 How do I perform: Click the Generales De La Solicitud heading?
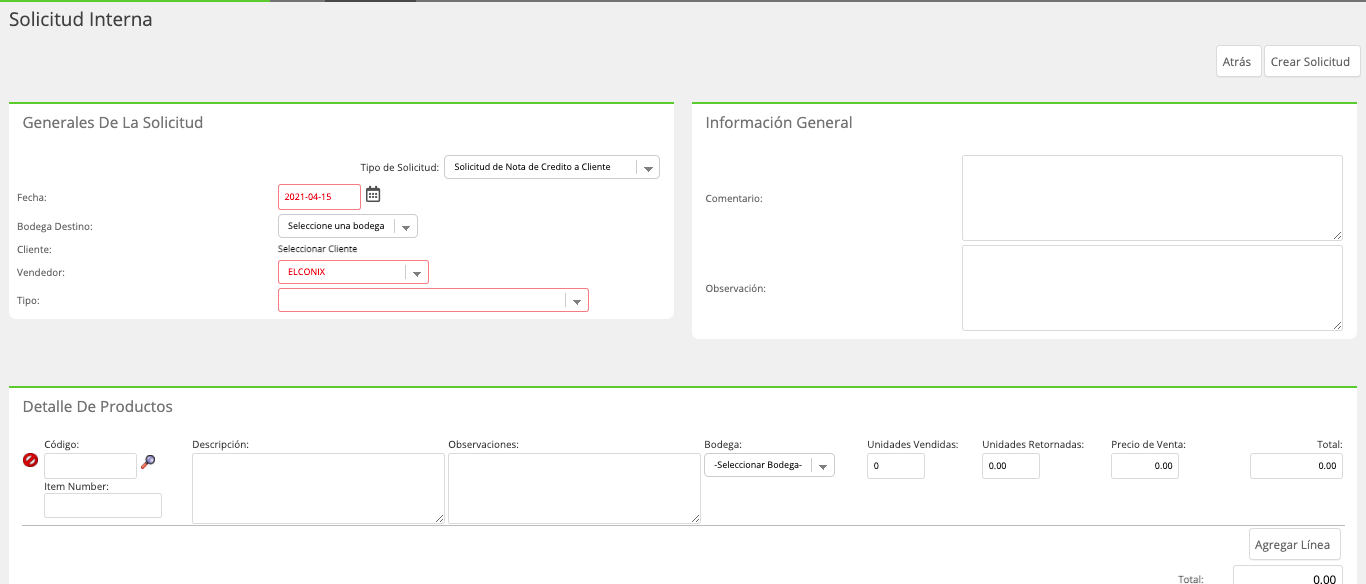[113, 123]
